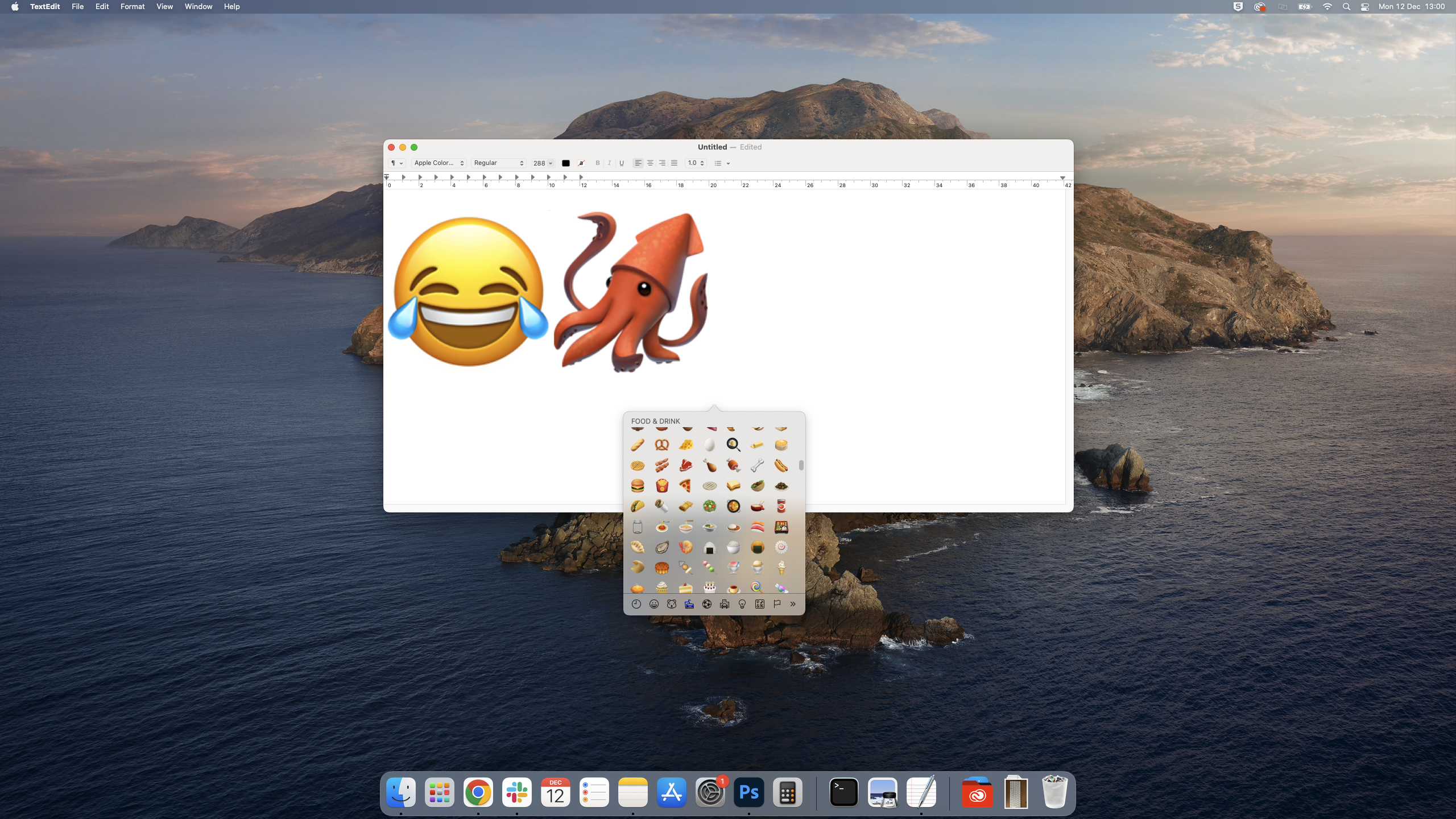
Task: Open the View menu
Action: click(x=164, y=7)
